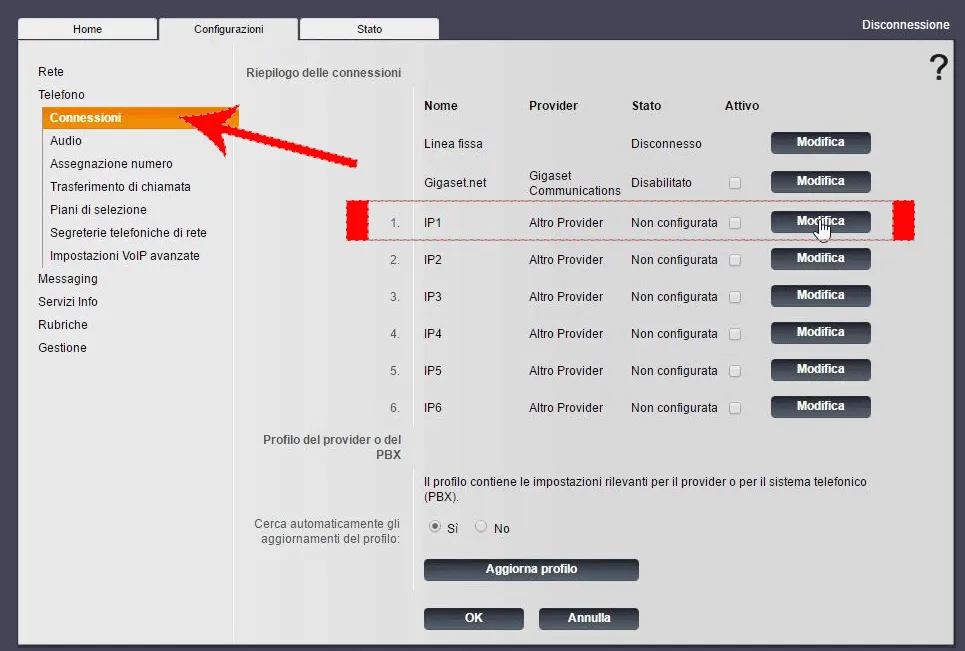Click the help question mark icon

[938, 68]
